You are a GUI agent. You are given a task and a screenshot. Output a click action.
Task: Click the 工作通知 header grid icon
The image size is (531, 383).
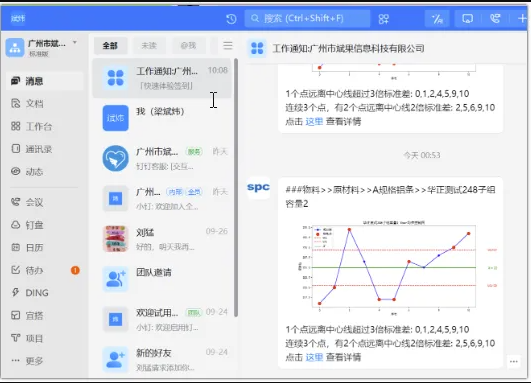(257, 48)
